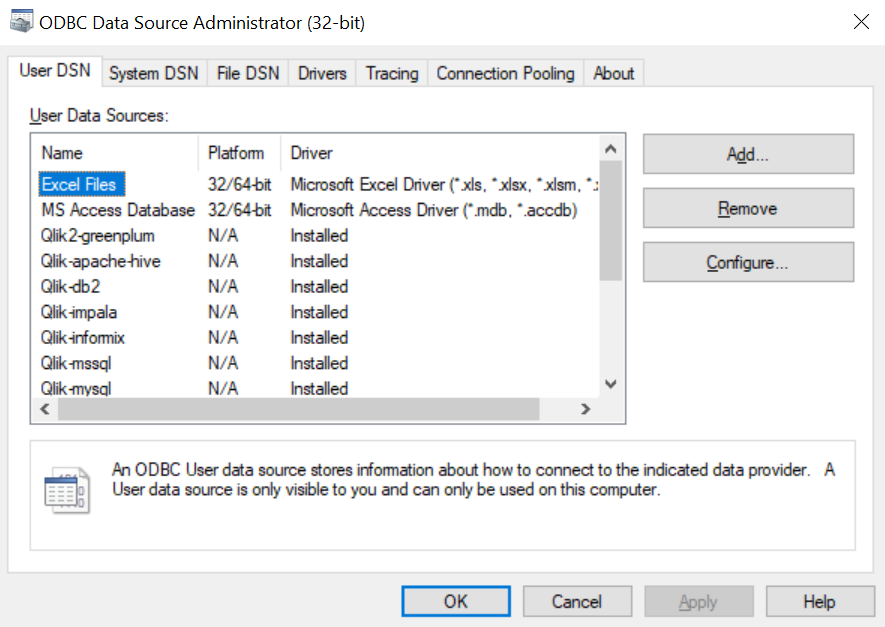
Task: Click the Cancel button
Action: click(577, 602)
